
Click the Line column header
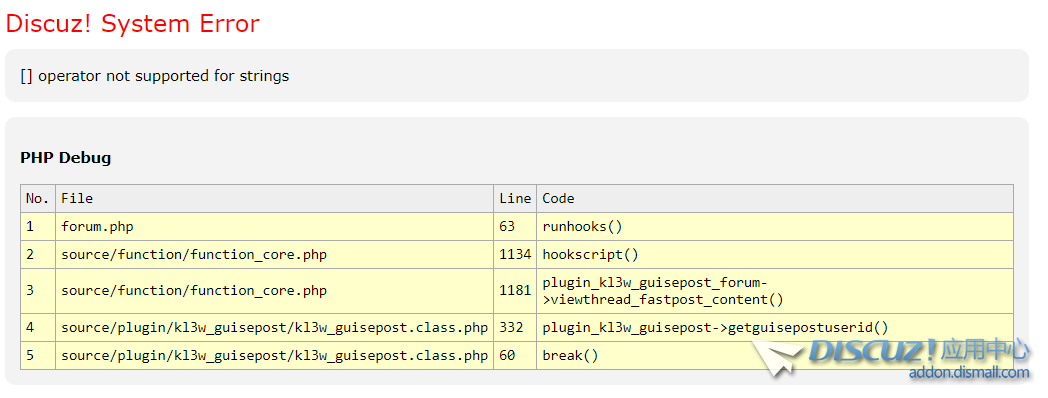(x=515, y=199)
